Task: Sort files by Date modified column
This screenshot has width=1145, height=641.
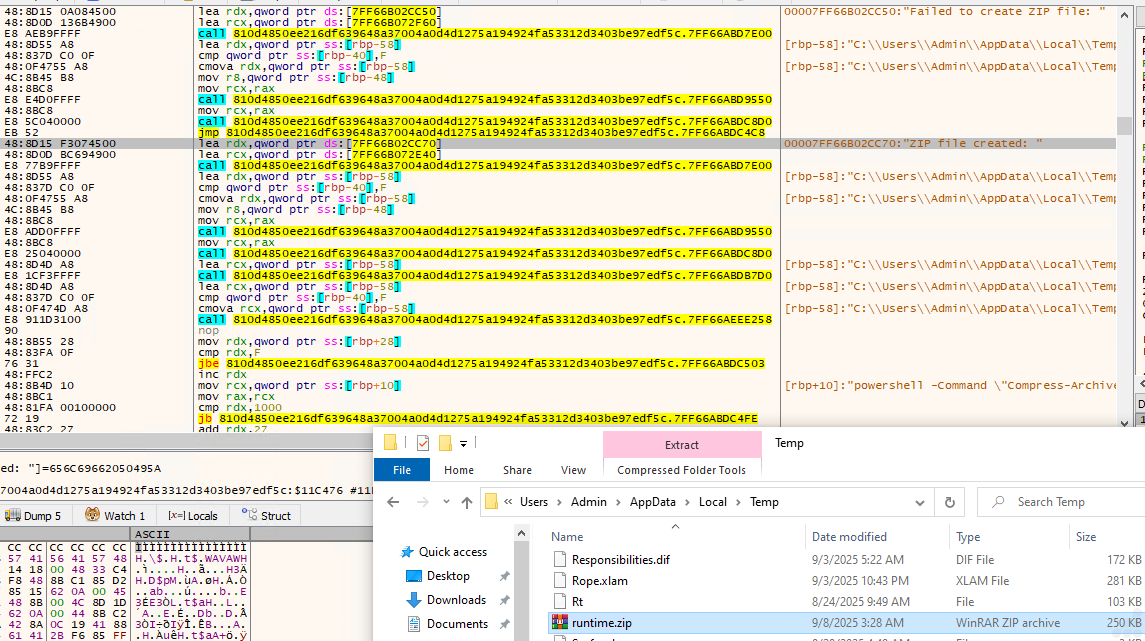Action: click(848, 537)
